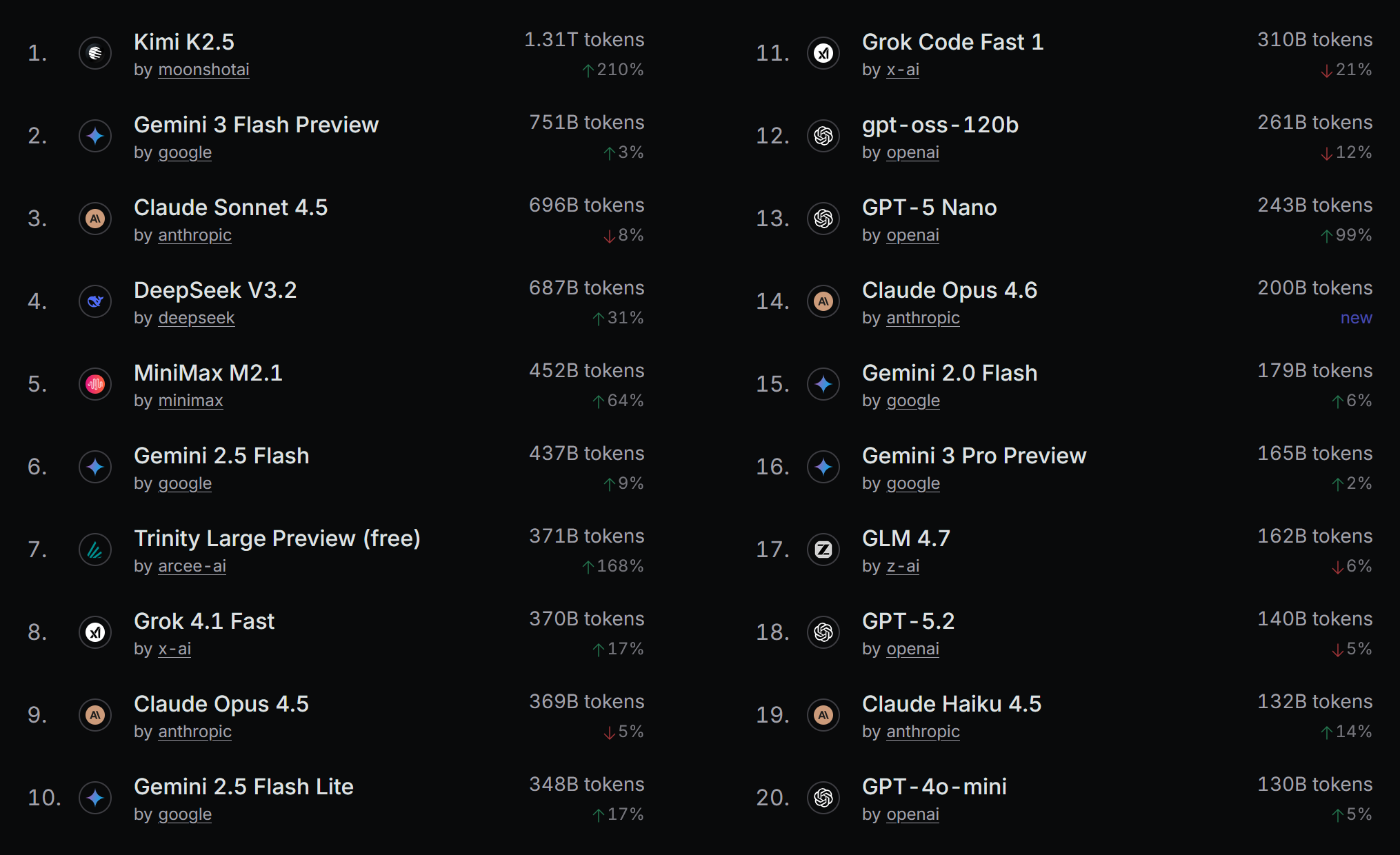
Task: Click the moonshotai logo icon beside Kimi K2.5
Action: (95, 53)
